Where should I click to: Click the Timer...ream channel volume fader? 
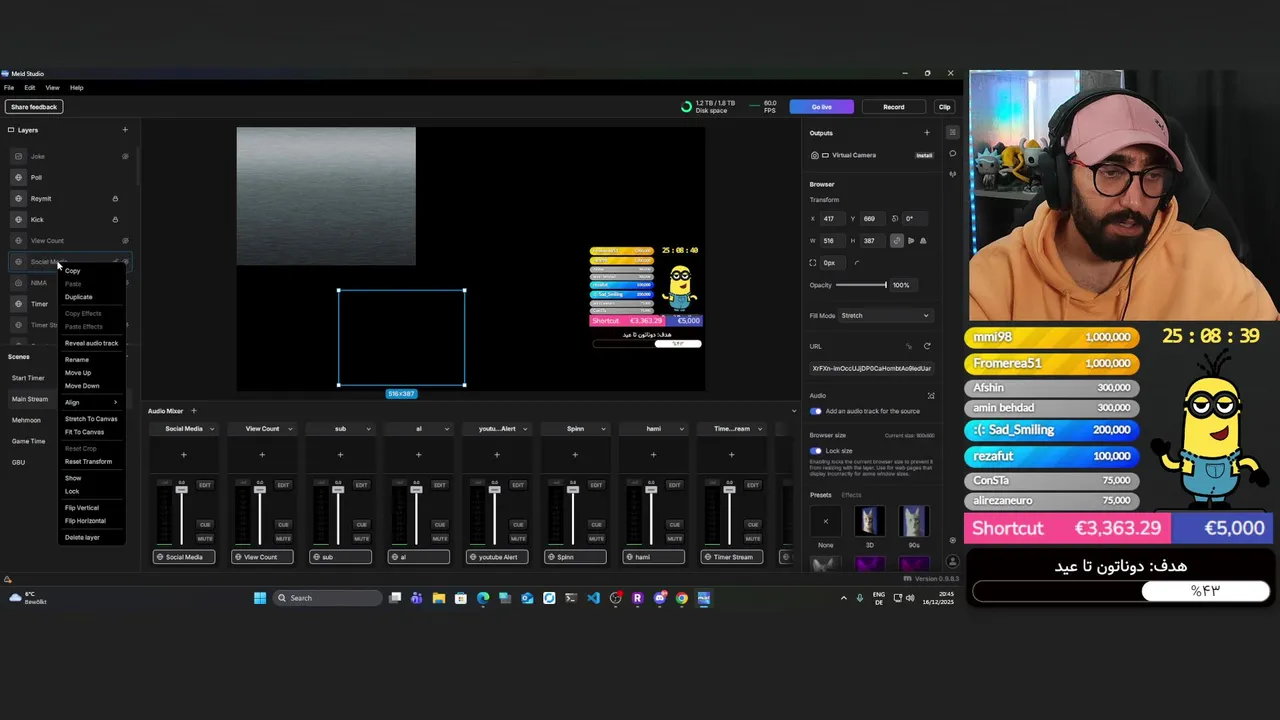click(729, 489)
